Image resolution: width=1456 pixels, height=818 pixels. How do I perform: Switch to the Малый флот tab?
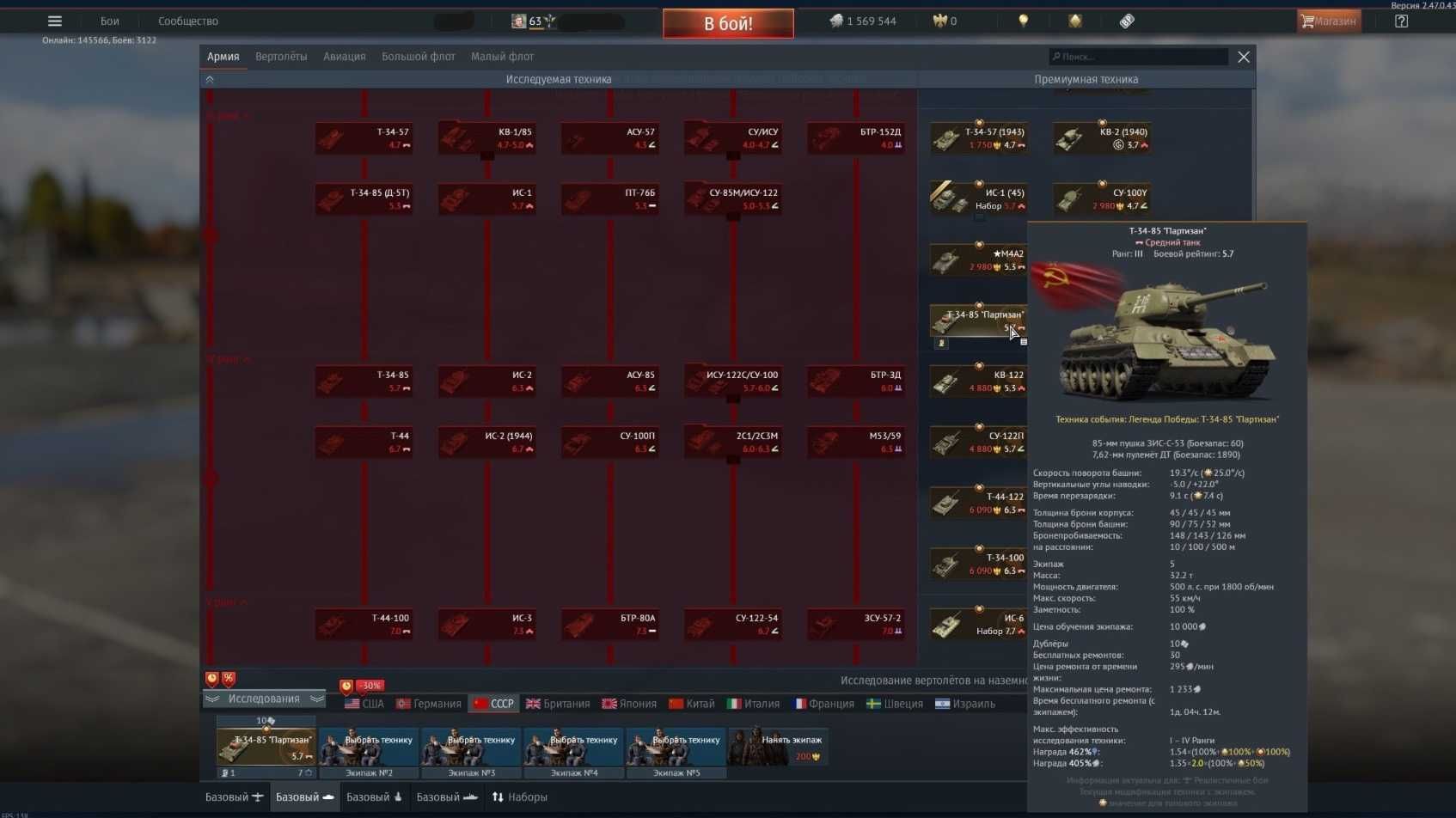(x=502, y=57)
